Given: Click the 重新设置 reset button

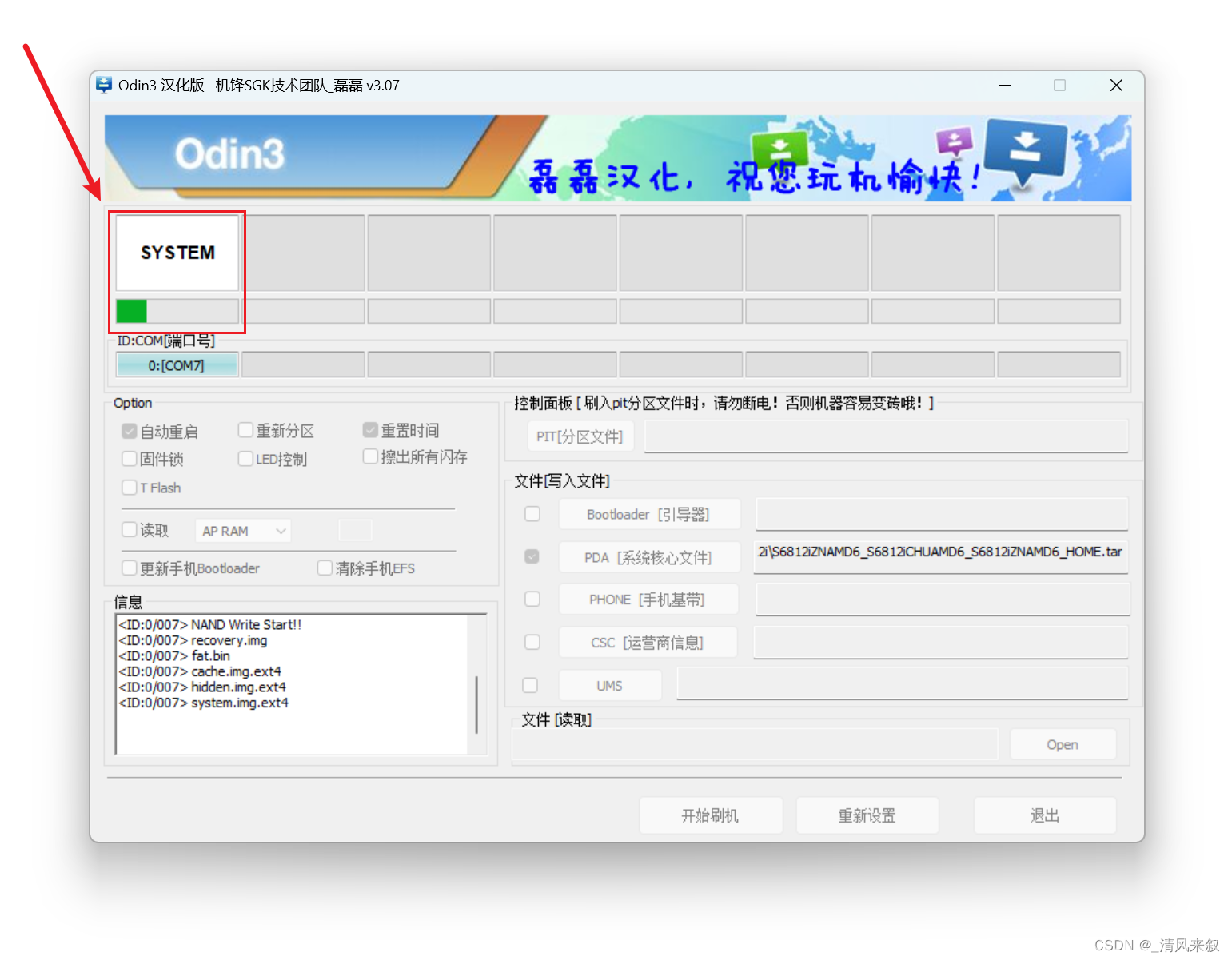Looking at the screenshot, I should (867, 815).
